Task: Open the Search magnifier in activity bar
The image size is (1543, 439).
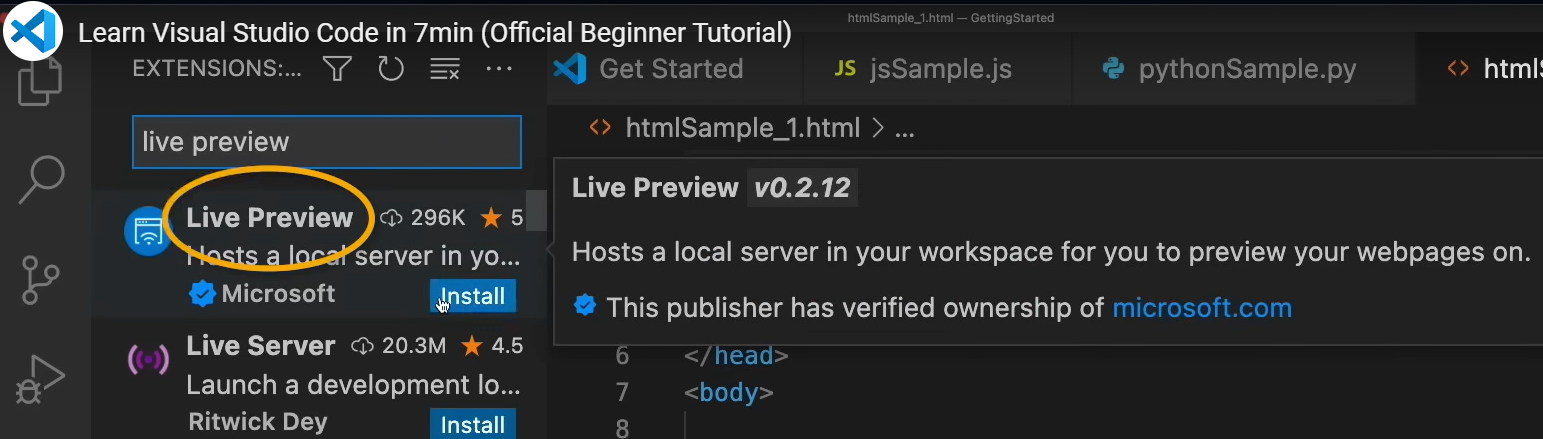Action: pos(42,180)
